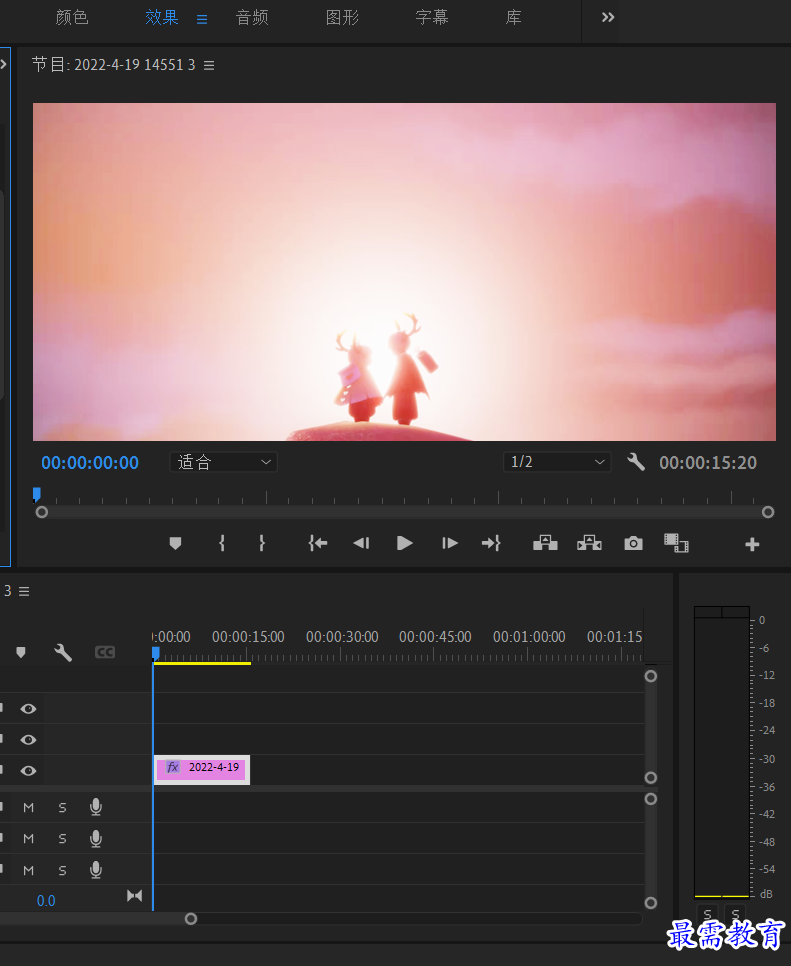Click timeline ruler at 00:00:30:00
The image size is (791, 966).
[342, 637]
